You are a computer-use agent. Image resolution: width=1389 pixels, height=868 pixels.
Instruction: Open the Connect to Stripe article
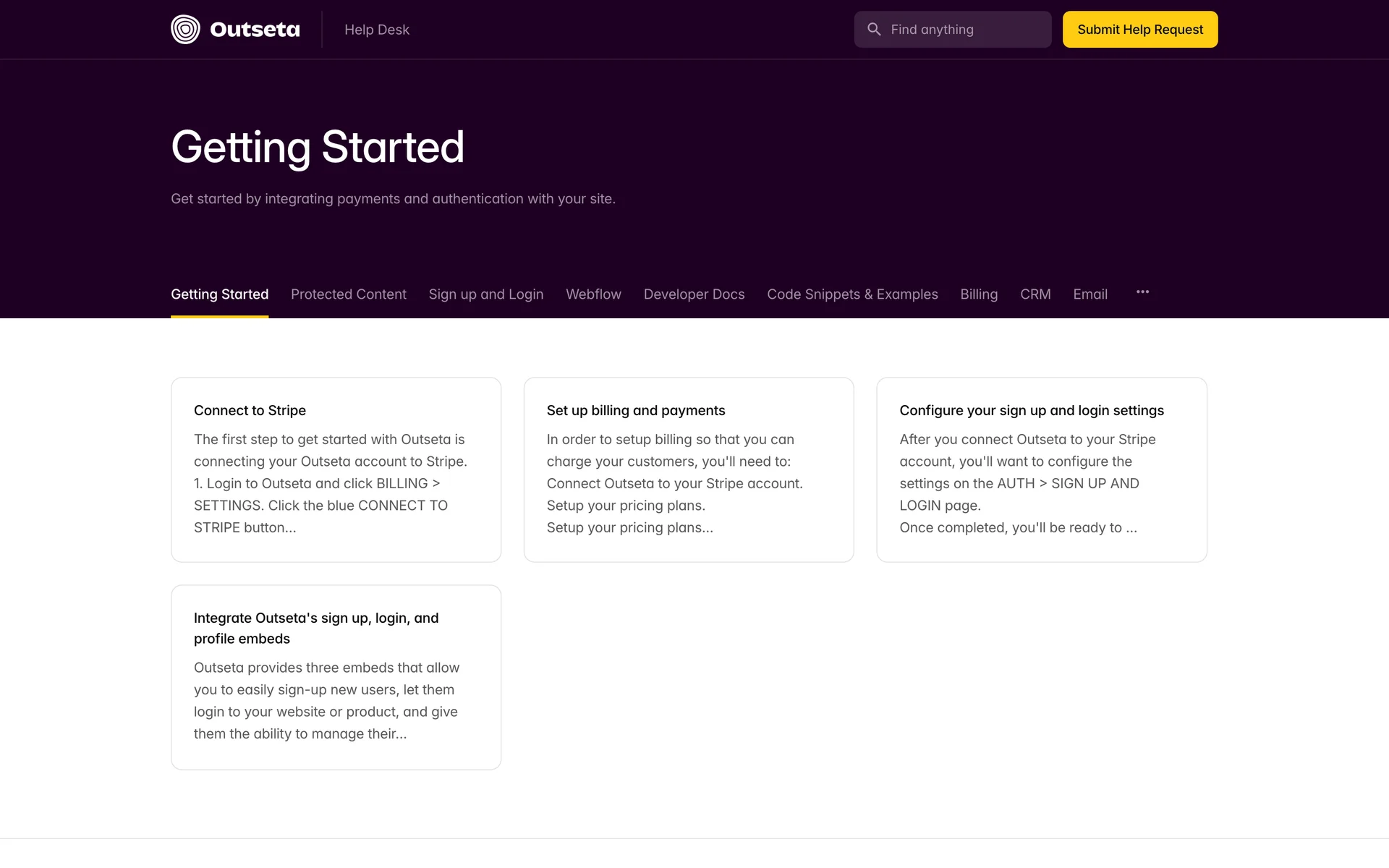[336, 469]
